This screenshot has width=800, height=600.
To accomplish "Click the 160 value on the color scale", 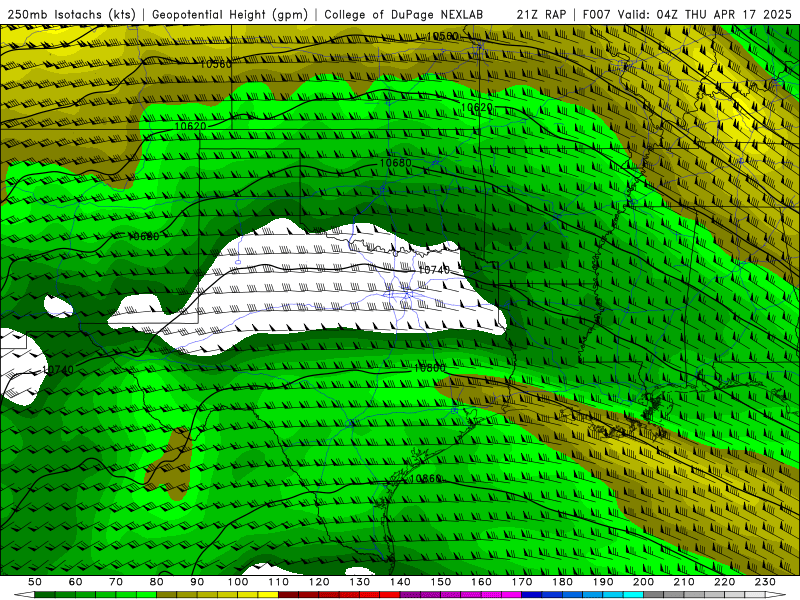I will tap(481, 582).
